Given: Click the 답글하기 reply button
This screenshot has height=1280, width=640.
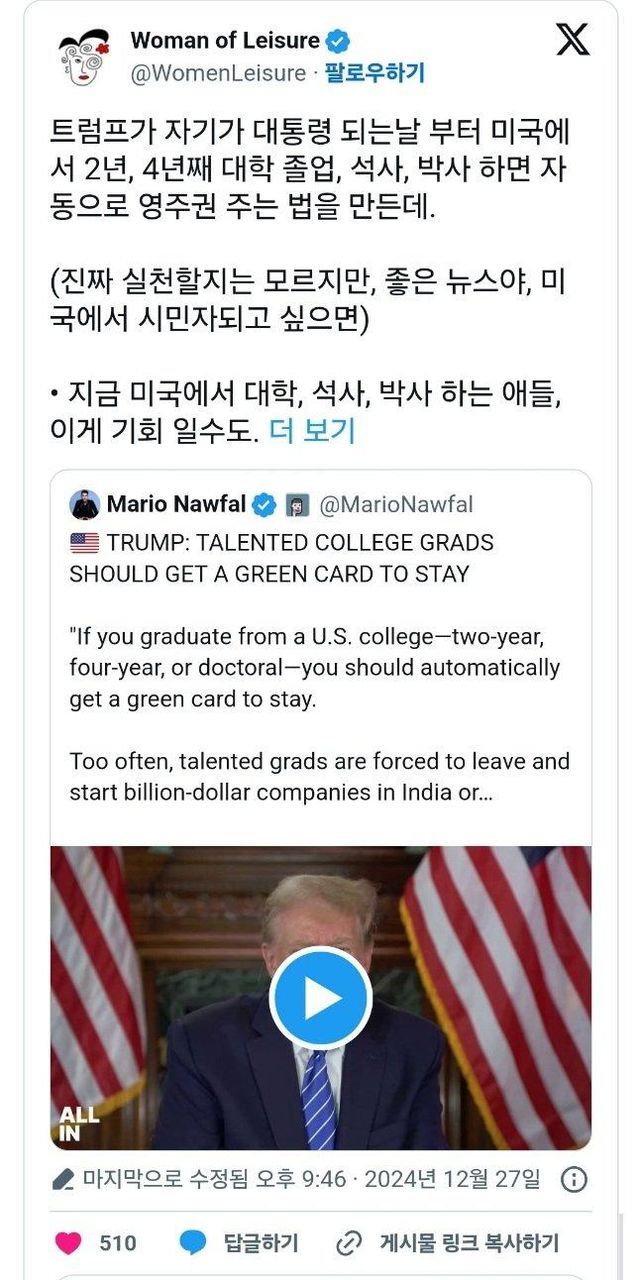Looking at the screenshot, I should point(261,1243).
